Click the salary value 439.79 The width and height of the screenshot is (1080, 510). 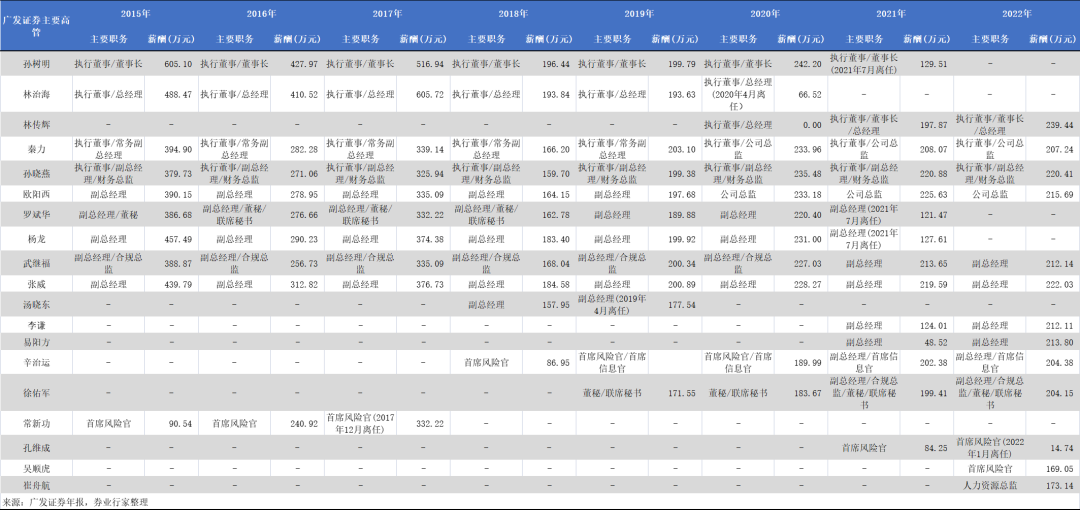pyautogui.click(x=178, y=284)
